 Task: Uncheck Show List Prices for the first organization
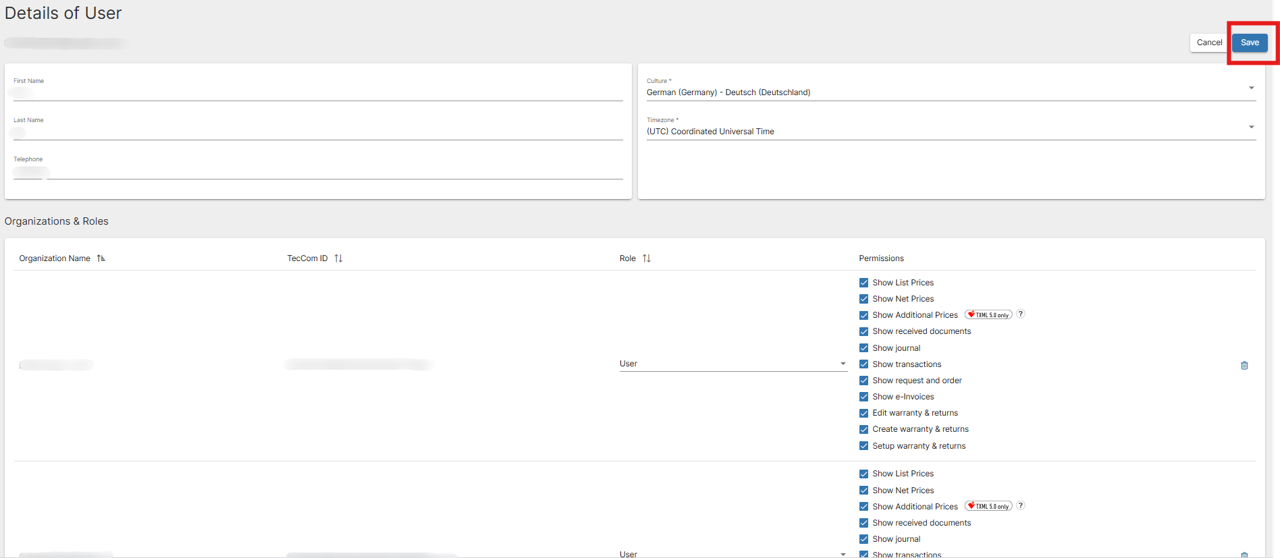(864, 283)
